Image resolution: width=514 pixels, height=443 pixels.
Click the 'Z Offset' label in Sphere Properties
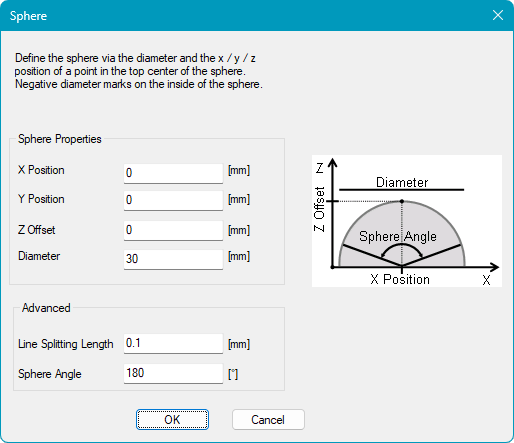(36, 230)
